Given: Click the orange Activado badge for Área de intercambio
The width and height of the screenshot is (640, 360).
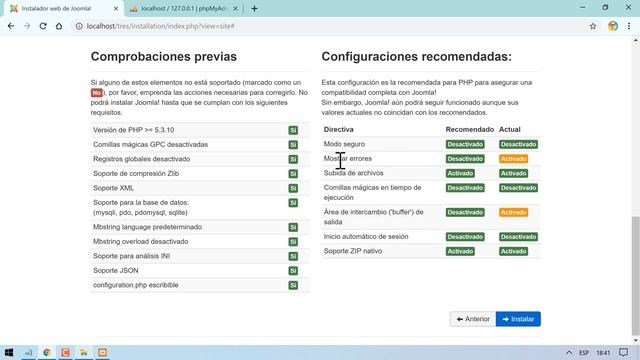Looking at the screenshot, I should coord(513,212).
